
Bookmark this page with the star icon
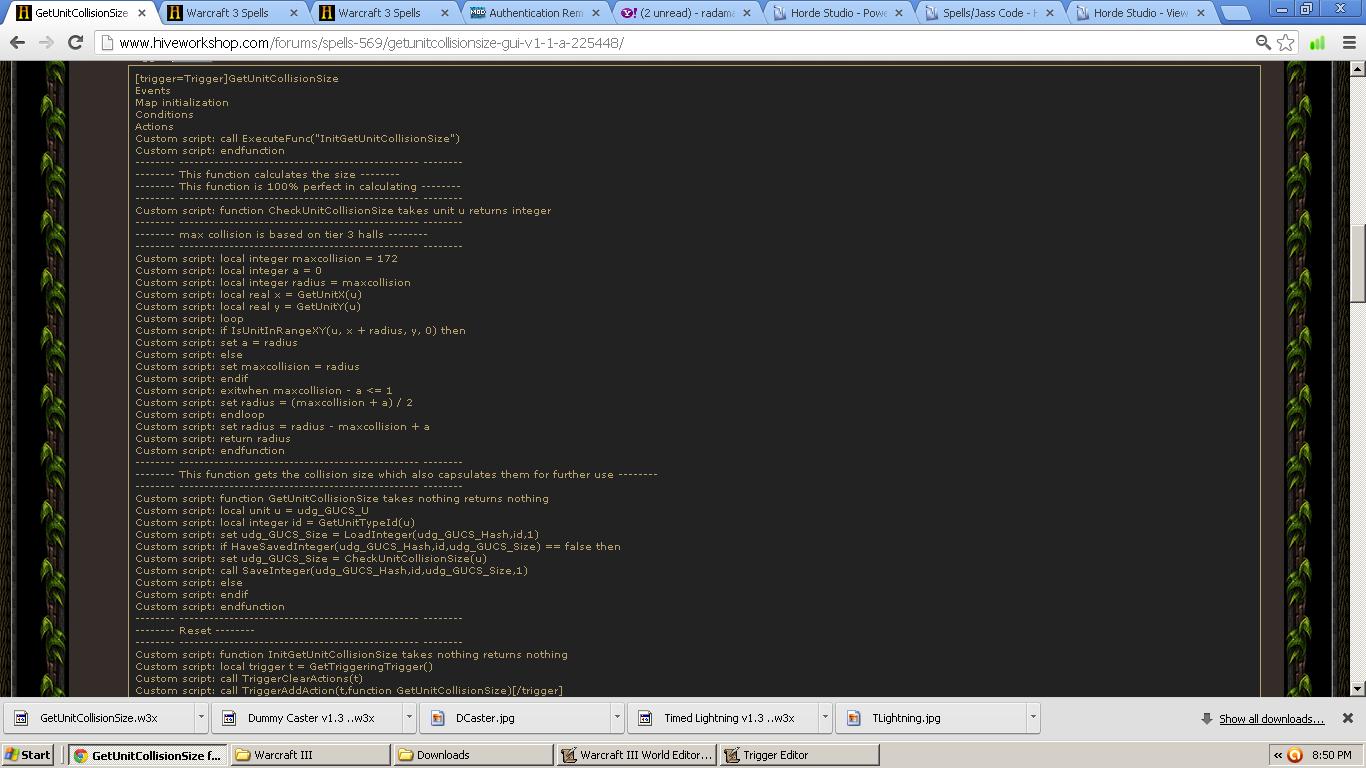pyautogui.click(x=1286, y=43)
